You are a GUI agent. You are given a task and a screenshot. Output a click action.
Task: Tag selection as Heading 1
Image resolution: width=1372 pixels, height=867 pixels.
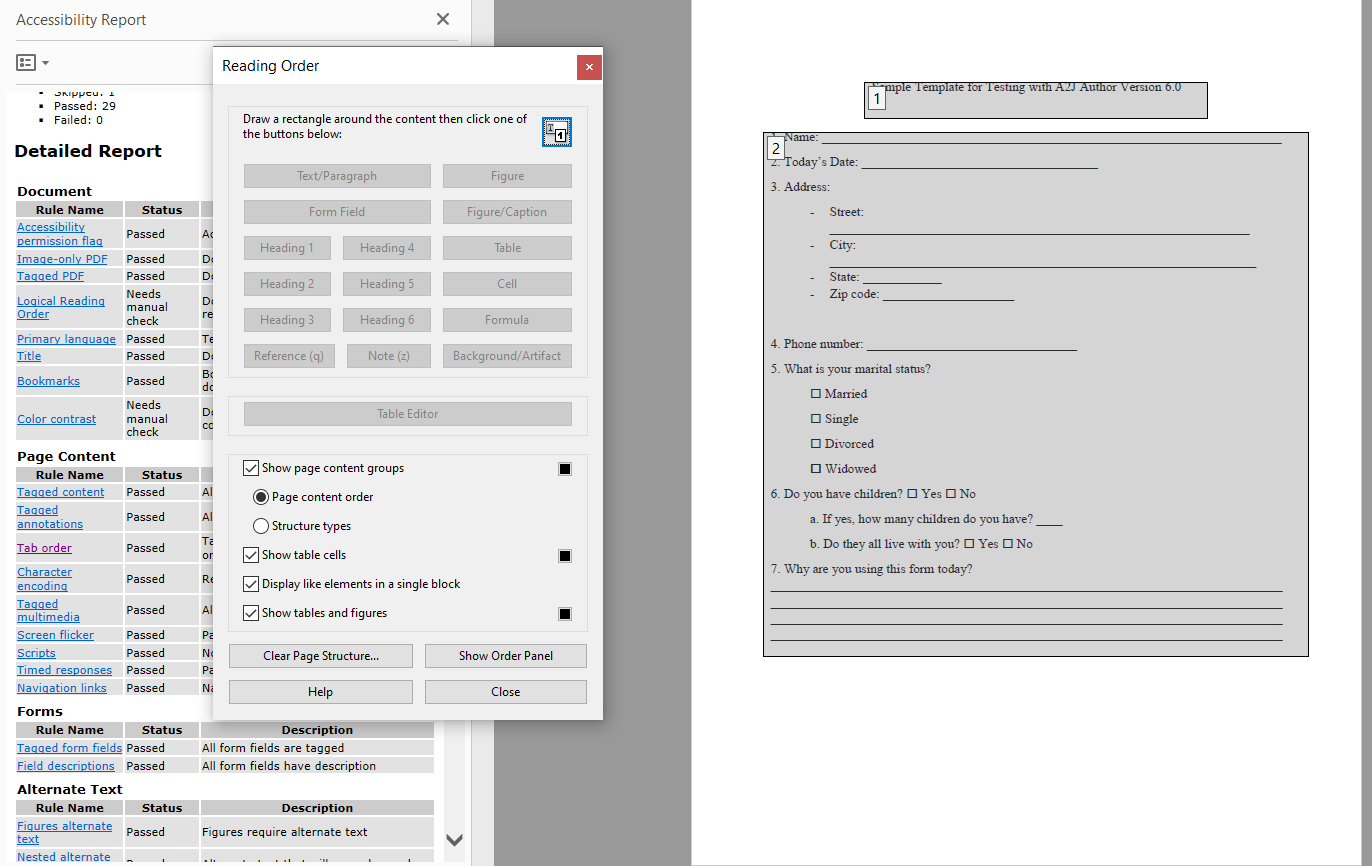click(x=287, y=248)
